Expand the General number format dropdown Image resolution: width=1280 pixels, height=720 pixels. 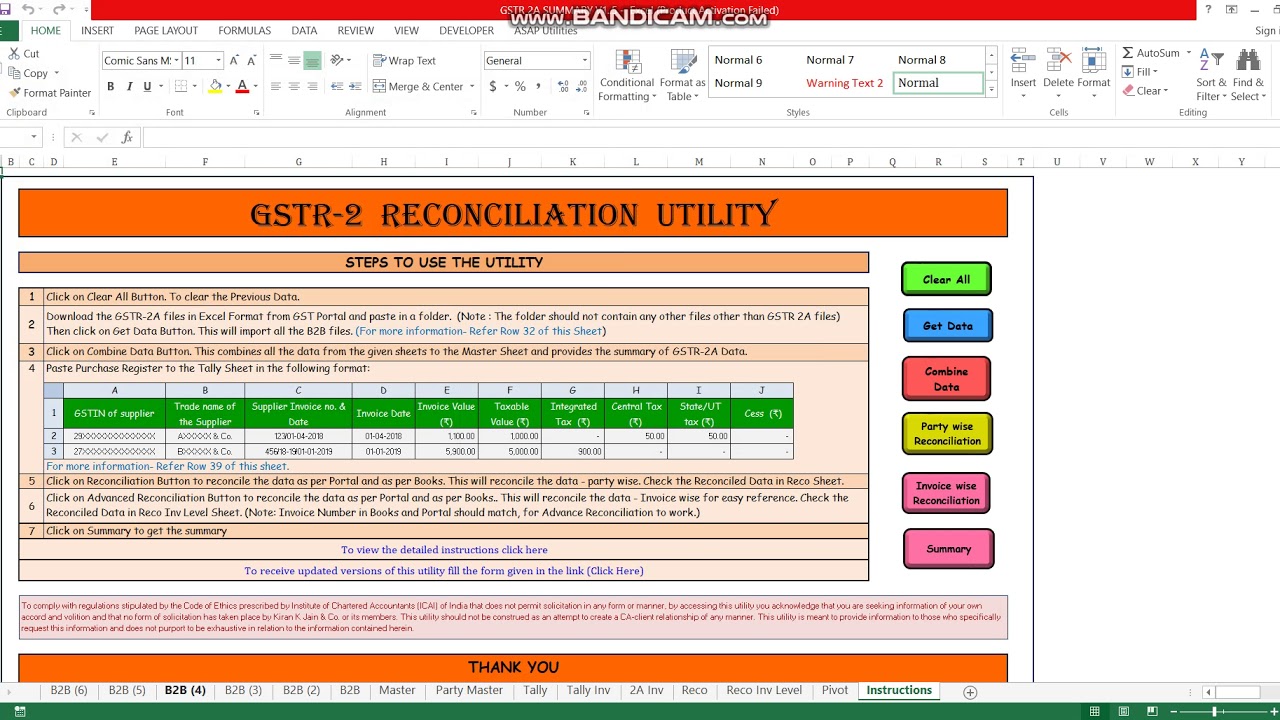click(x=585, y=61)
